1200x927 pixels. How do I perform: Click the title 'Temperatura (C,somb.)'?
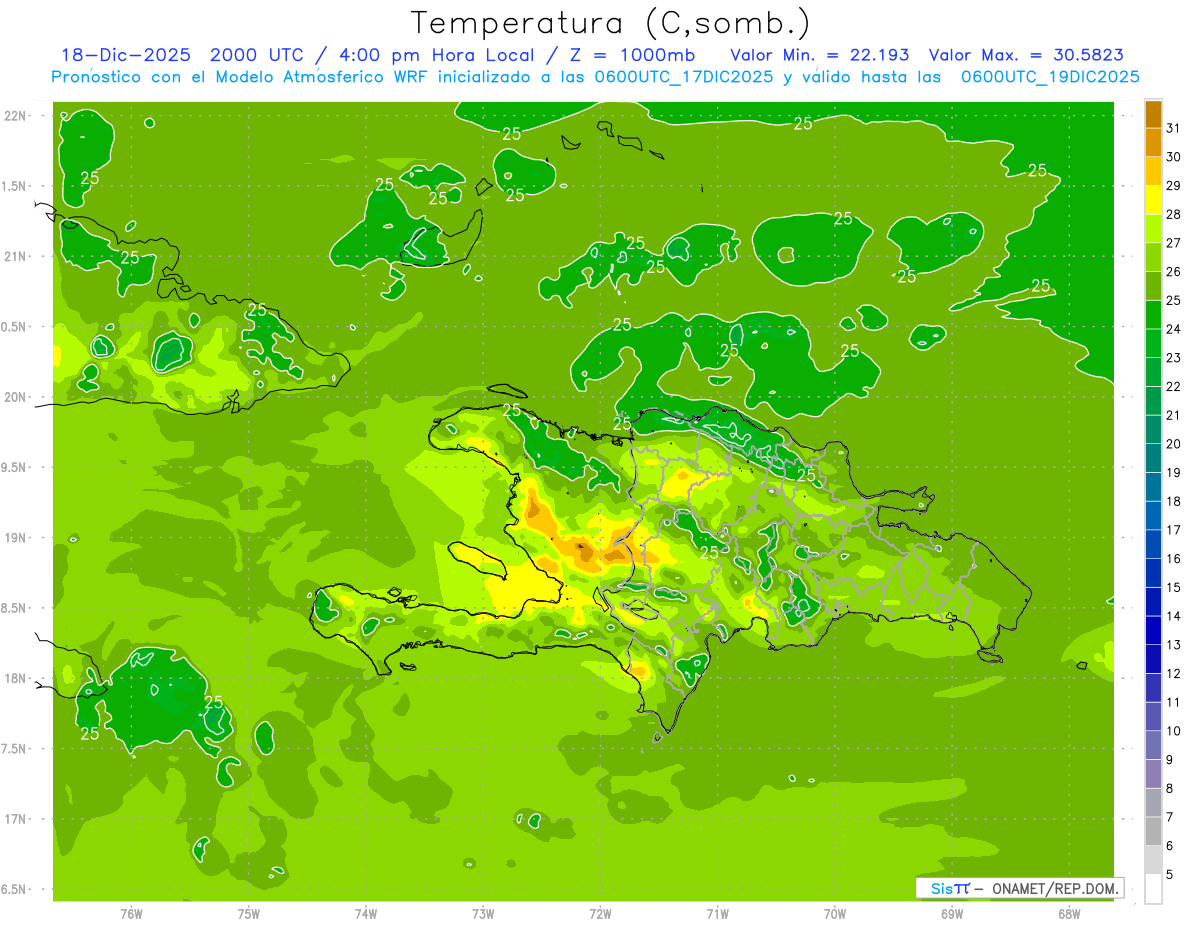(610, 24)
